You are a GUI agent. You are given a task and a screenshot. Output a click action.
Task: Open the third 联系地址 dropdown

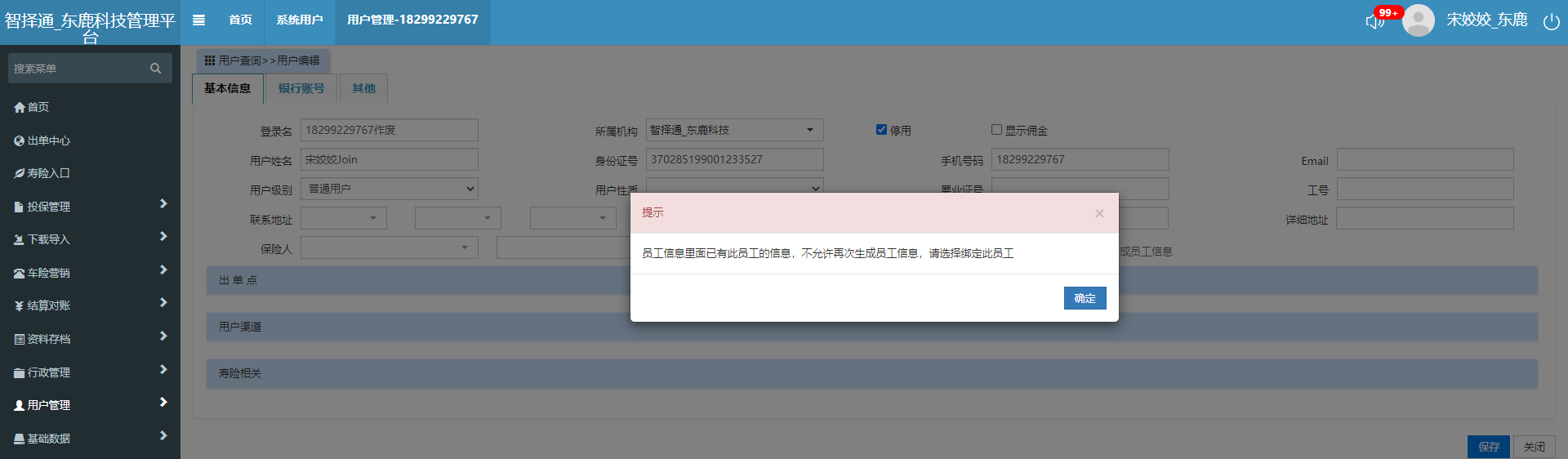pyautogui.click(x=573, y=218)
